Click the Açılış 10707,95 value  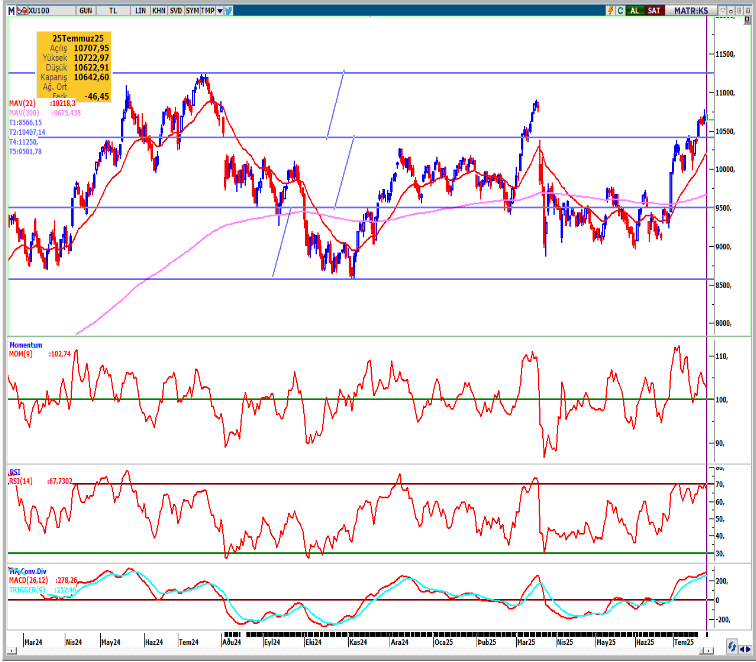click(x=91, y=48)
